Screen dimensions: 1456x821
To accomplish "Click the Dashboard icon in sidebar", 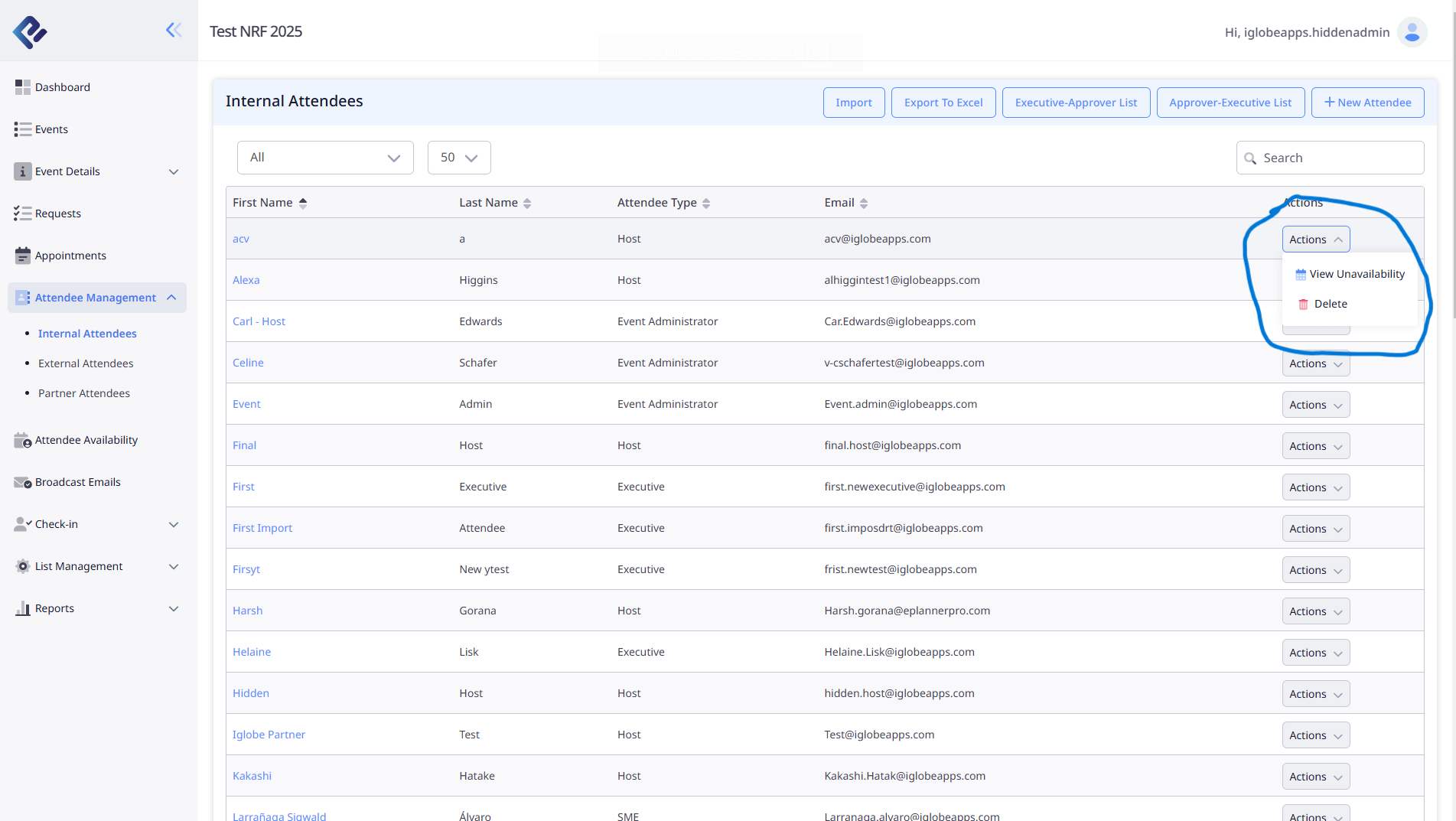I will point(22,87).
